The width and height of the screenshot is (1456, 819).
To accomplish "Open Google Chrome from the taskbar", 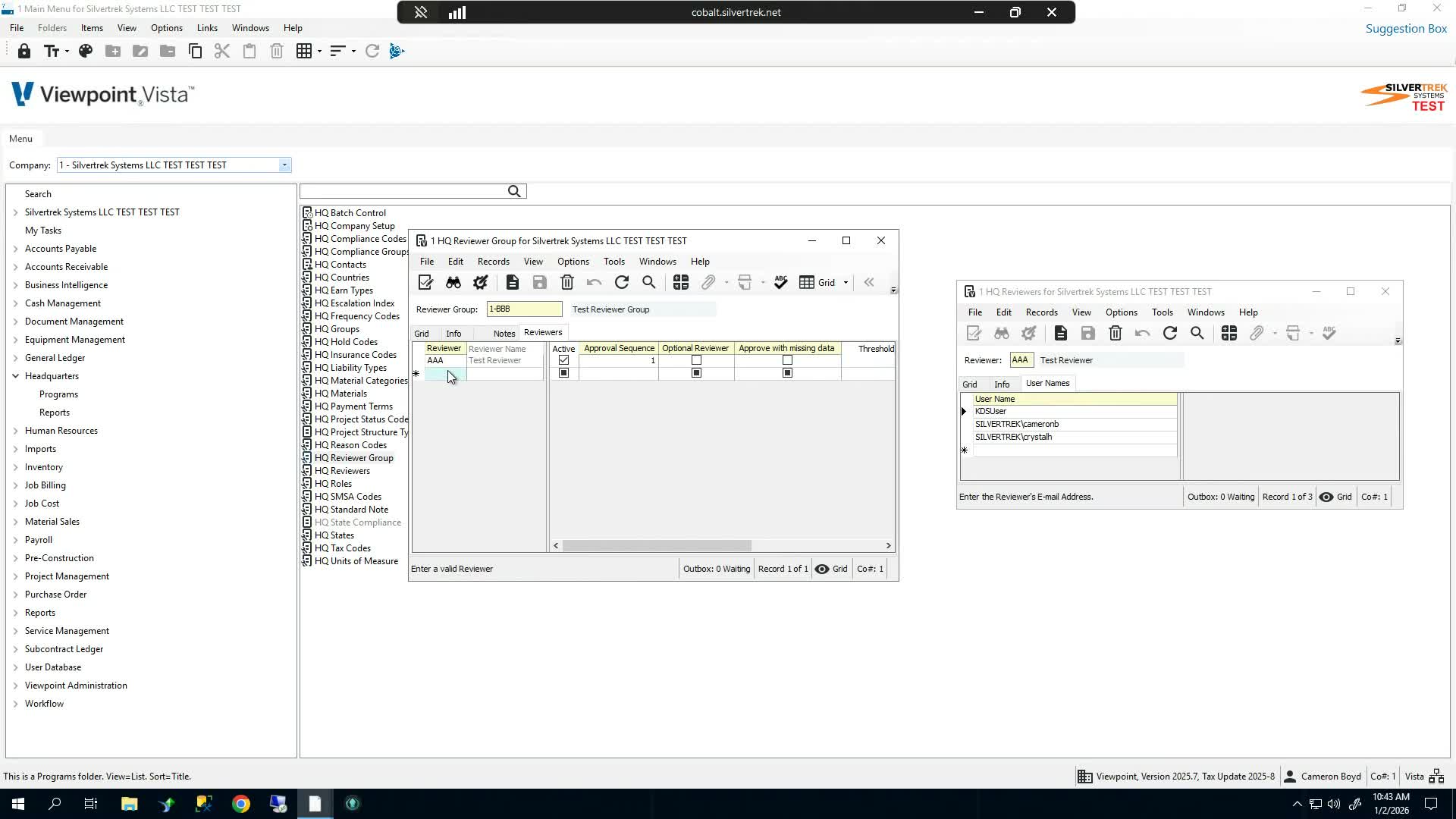I will point(241,804).
